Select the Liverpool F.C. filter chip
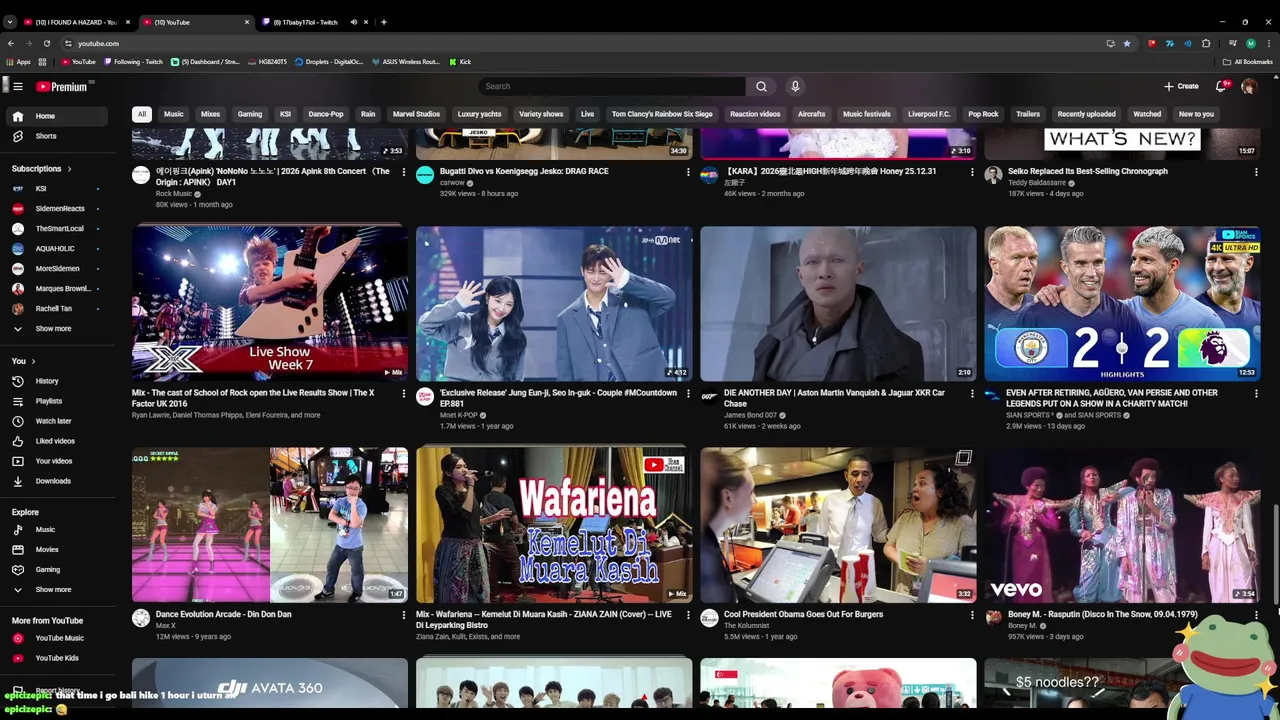1280x720 pixels. click(929, 114)
